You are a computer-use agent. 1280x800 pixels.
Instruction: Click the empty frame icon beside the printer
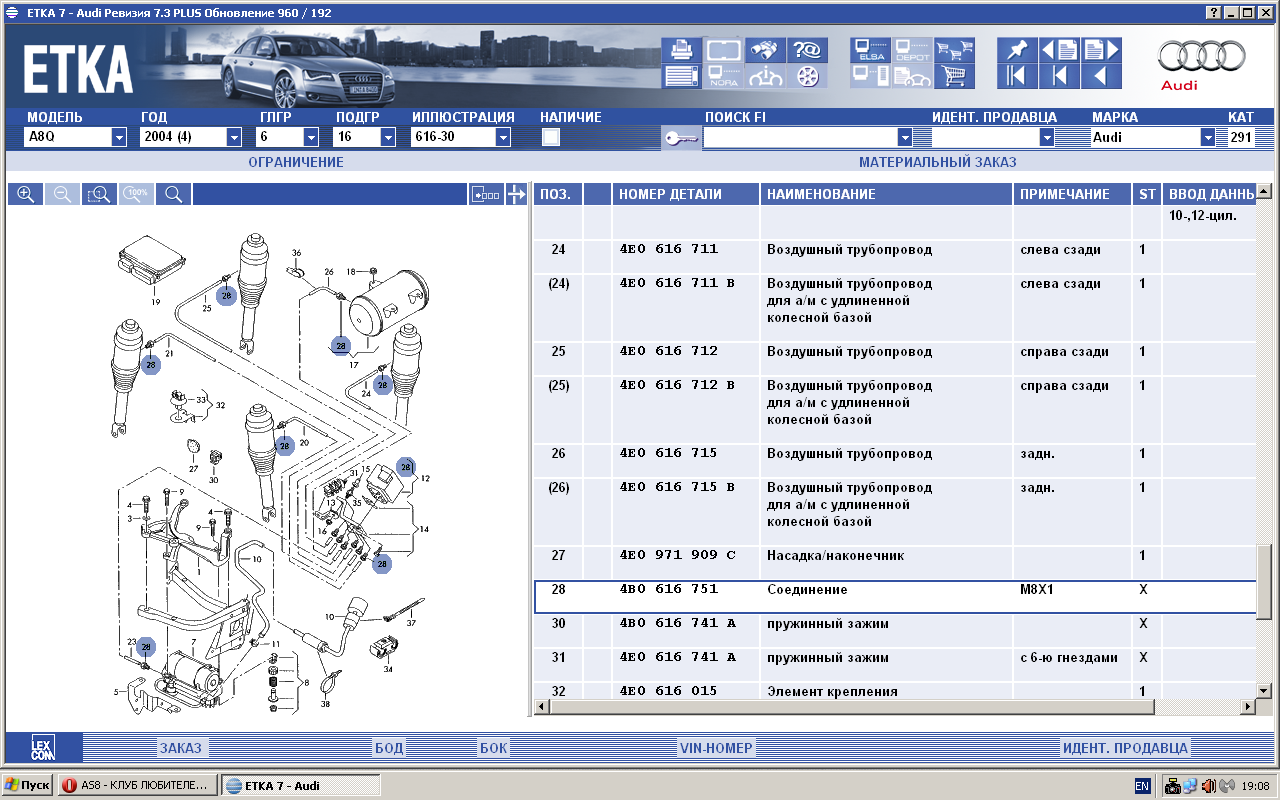tap(723, 50)
